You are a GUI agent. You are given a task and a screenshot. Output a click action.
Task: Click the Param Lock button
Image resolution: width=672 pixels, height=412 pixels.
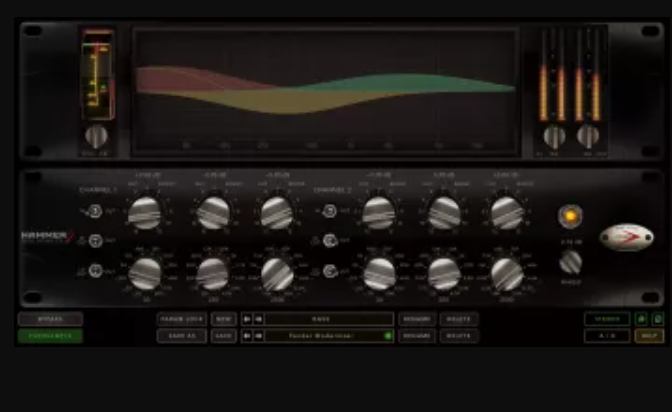coord(182,319)
